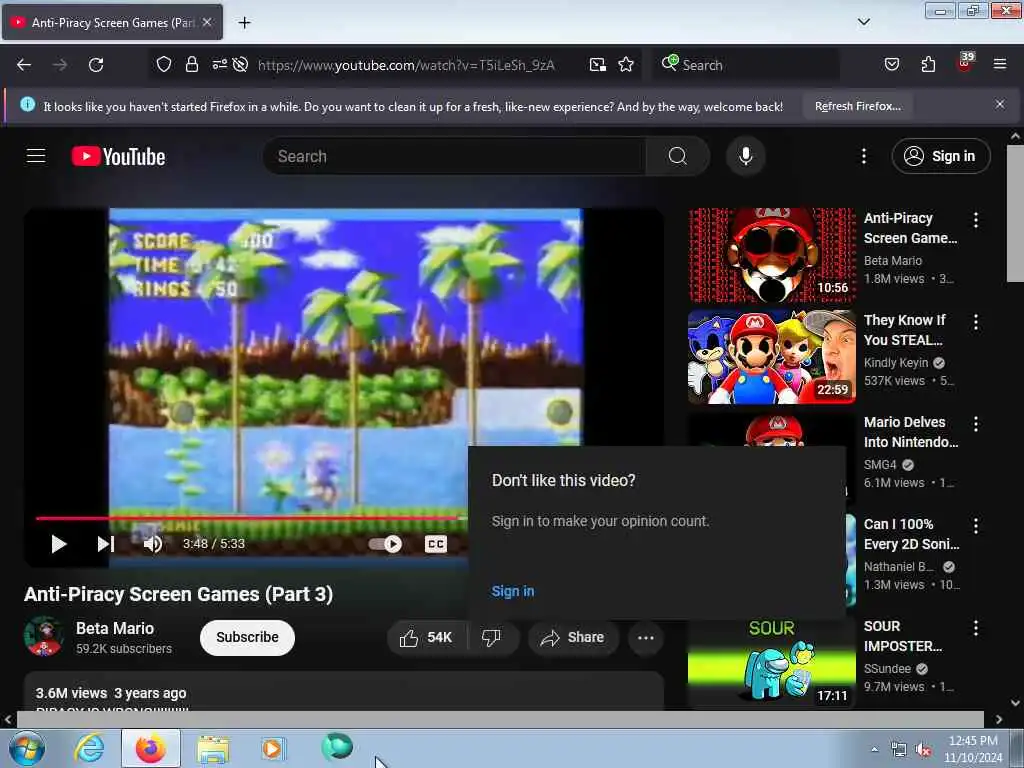Open the Beta Mario channel name link
The height and width of the screenshot is (768, 1024).
[x=115, y=628]
